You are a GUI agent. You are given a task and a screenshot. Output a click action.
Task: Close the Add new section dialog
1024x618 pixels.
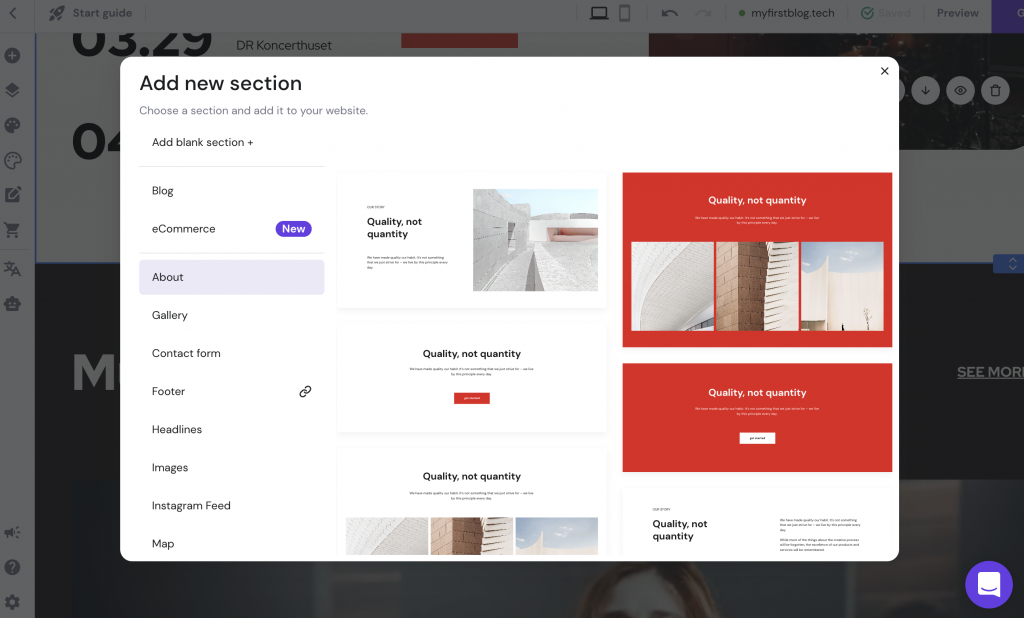[x=884, y=71]
